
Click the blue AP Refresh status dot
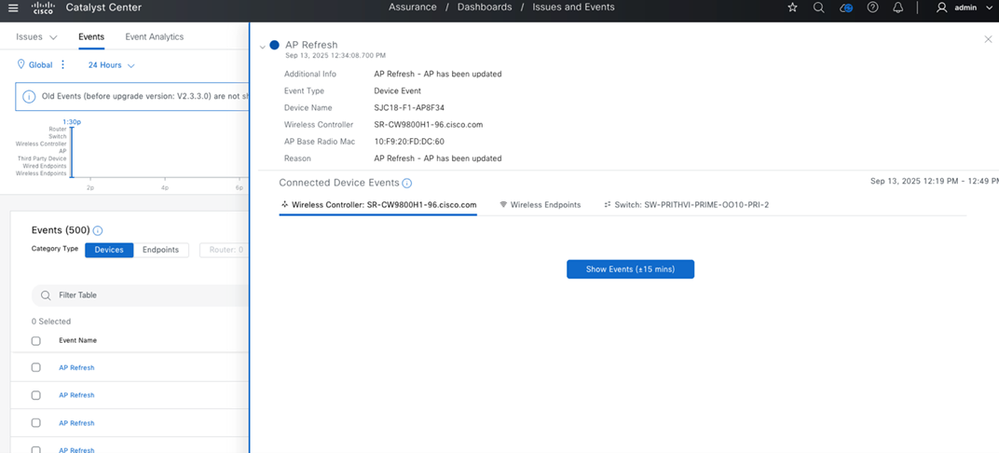[275, 45]
